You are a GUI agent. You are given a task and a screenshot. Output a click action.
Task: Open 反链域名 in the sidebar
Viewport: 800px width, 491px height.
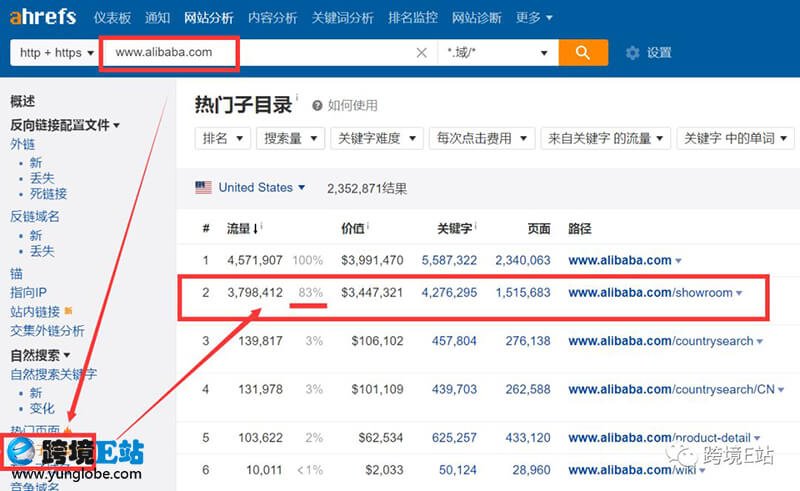pyautogui.click(x=35, y=216)
